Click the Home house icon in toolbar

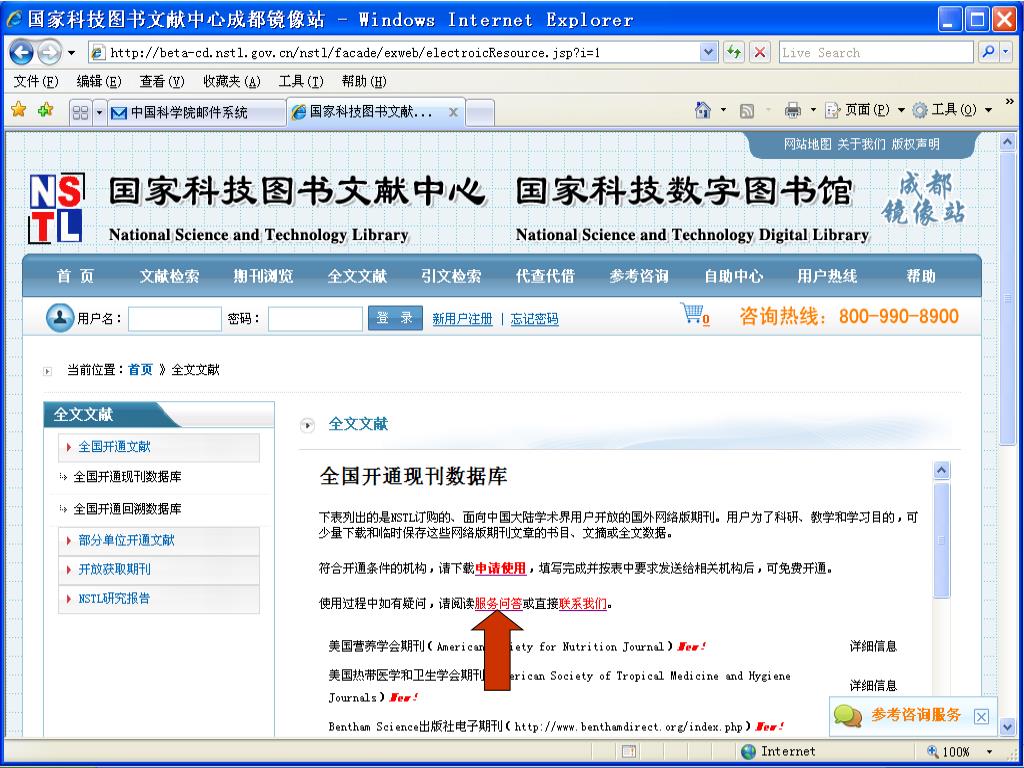pos(703,110)
